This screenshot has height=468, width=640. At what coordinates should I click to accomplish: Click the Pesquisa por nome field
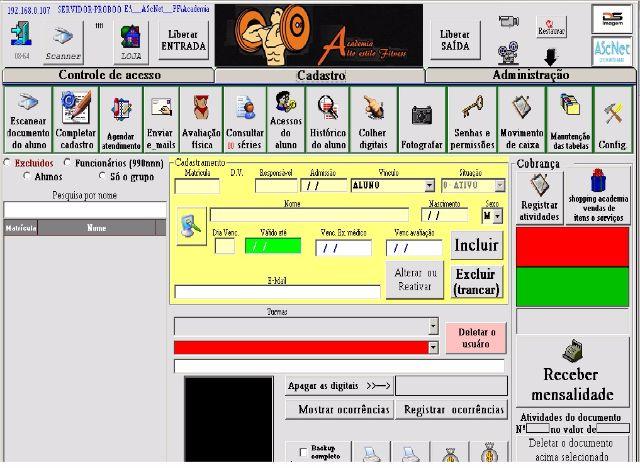pos(85,210)
